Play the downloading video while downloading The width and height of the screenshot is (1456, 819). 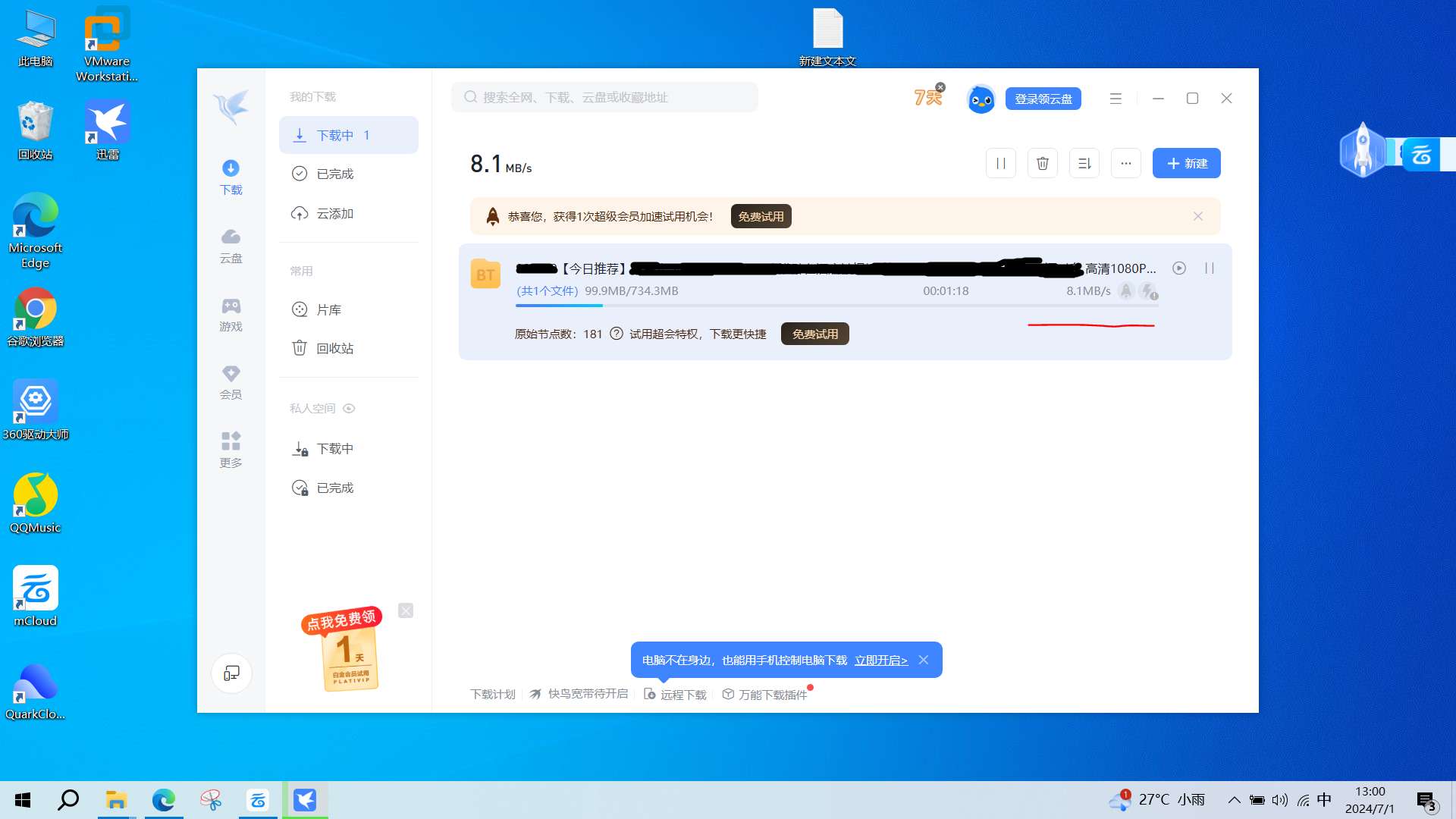1179,268
